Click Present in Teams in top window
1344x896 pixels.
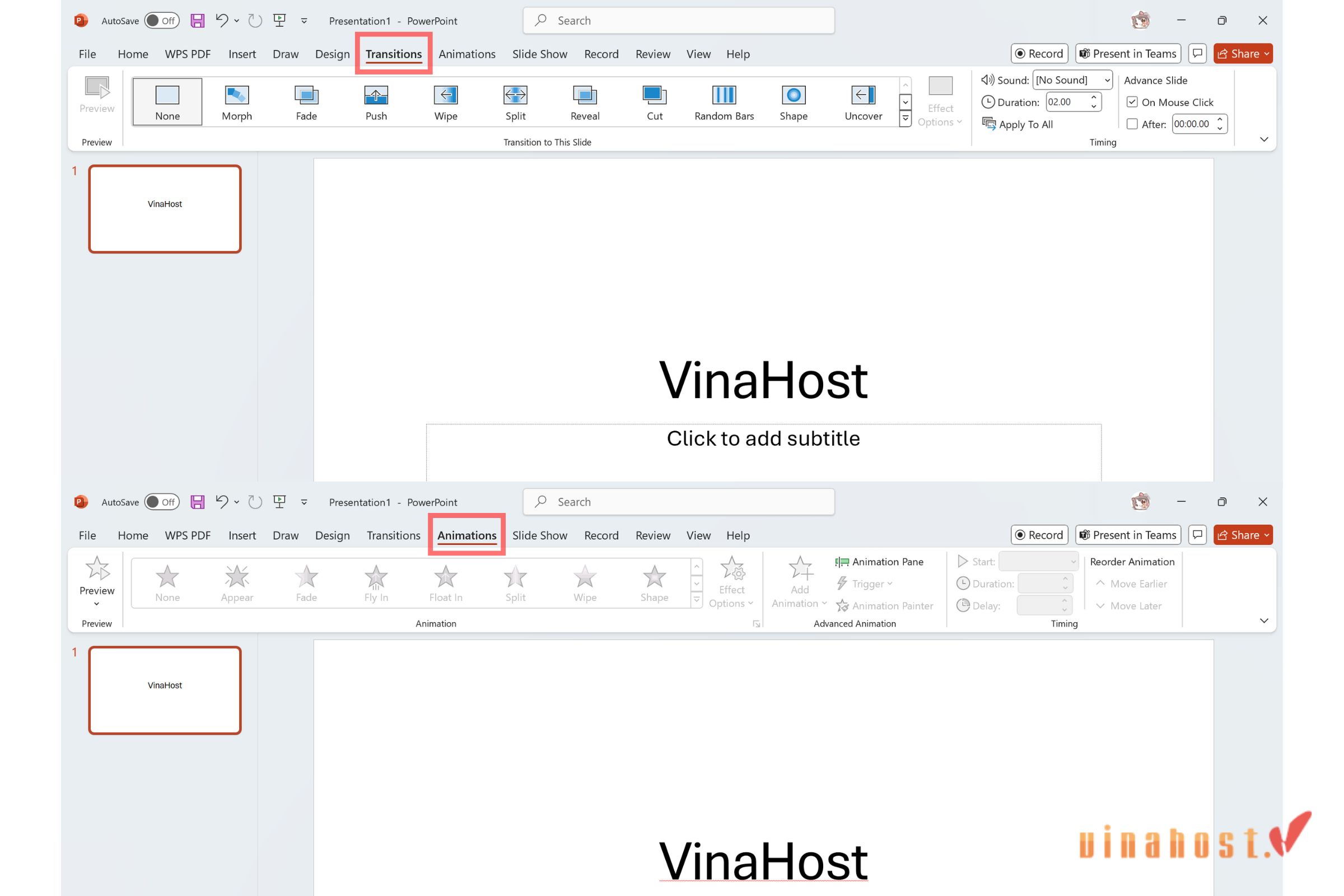[x=1128, y=54]
